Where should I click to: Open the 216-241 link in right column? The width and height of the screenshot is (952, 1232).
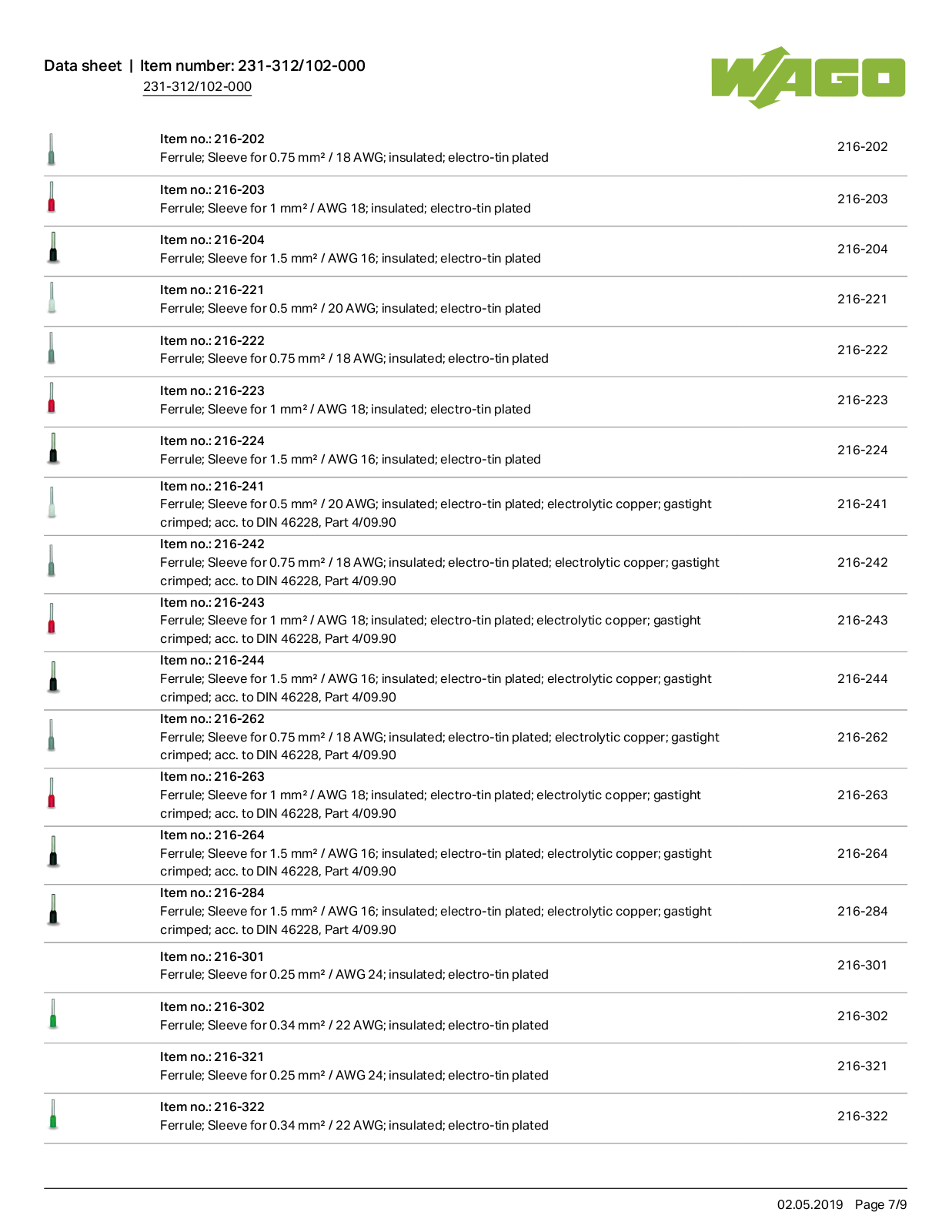862,504
